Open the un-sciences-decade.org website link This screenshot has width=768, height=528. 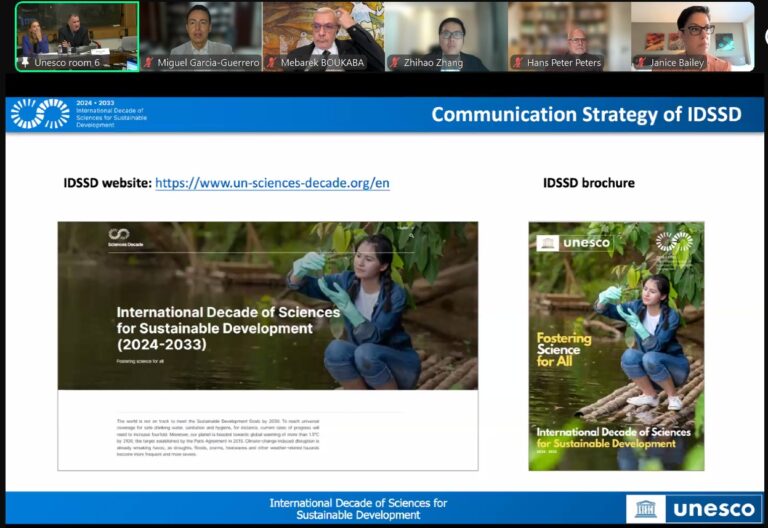click(272, 183)
